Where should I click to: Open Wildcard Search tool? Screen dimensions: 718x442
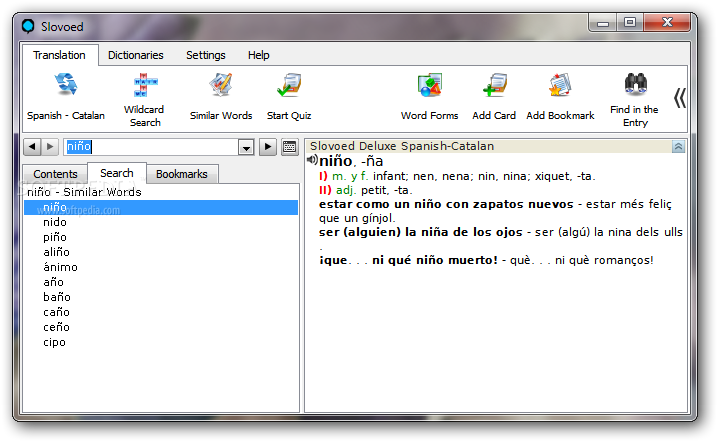coord(145,85)
